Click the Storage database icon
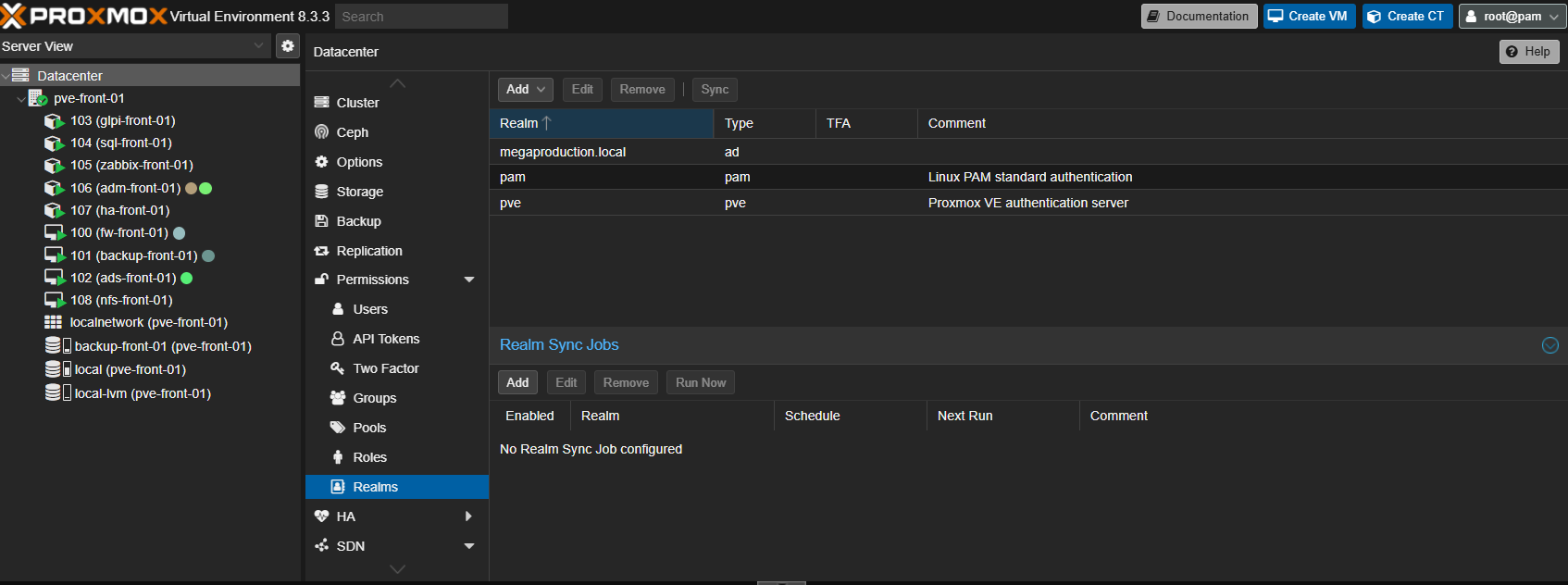The width and height of the screenshot is (1568, 585). pos(321,192)
